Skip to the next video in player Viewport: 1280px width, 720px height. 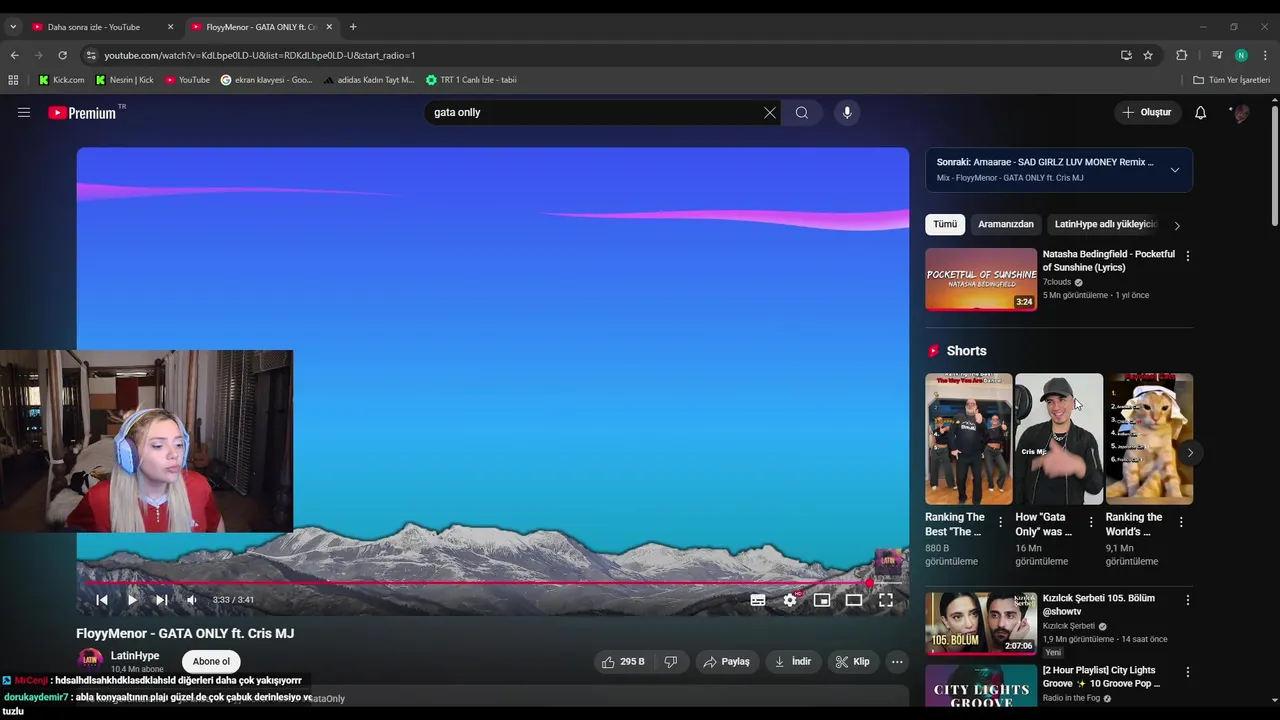162,600
